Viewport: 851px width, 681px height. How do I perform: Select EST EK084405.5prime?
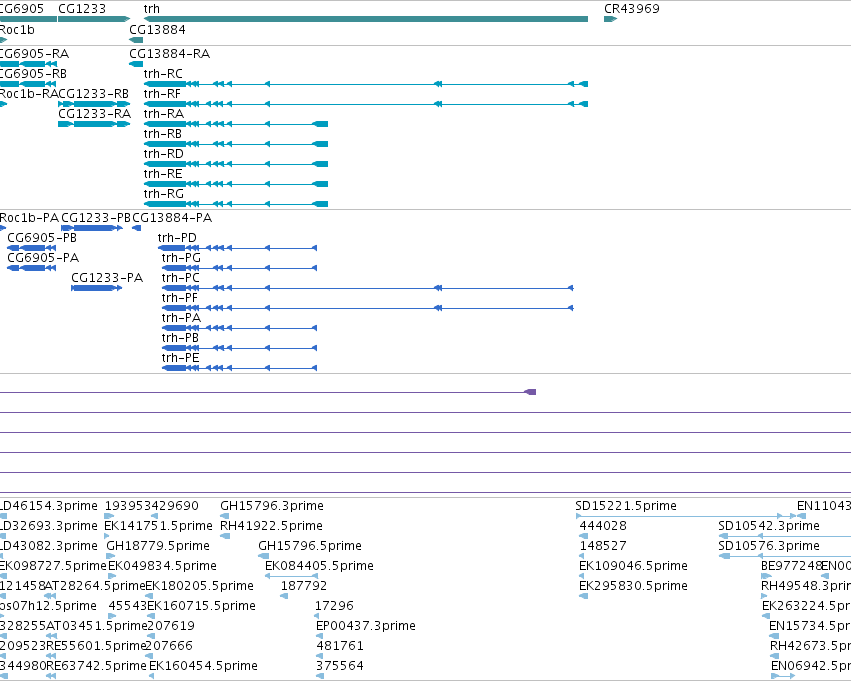tap(319, 566)
